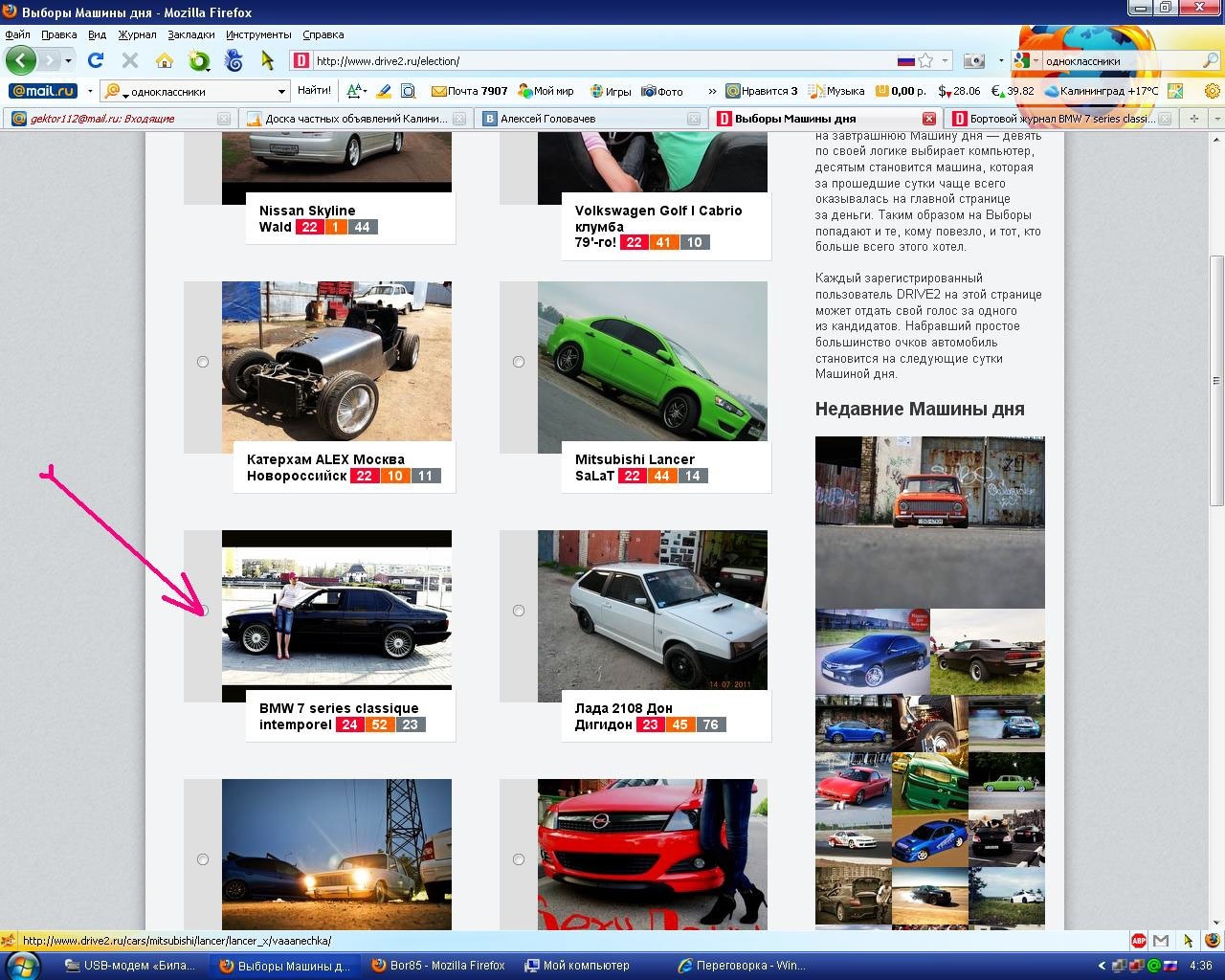This screenshot has height=980, width=1225.
Task: Open the Закладки menu
Action: point(190,34)
